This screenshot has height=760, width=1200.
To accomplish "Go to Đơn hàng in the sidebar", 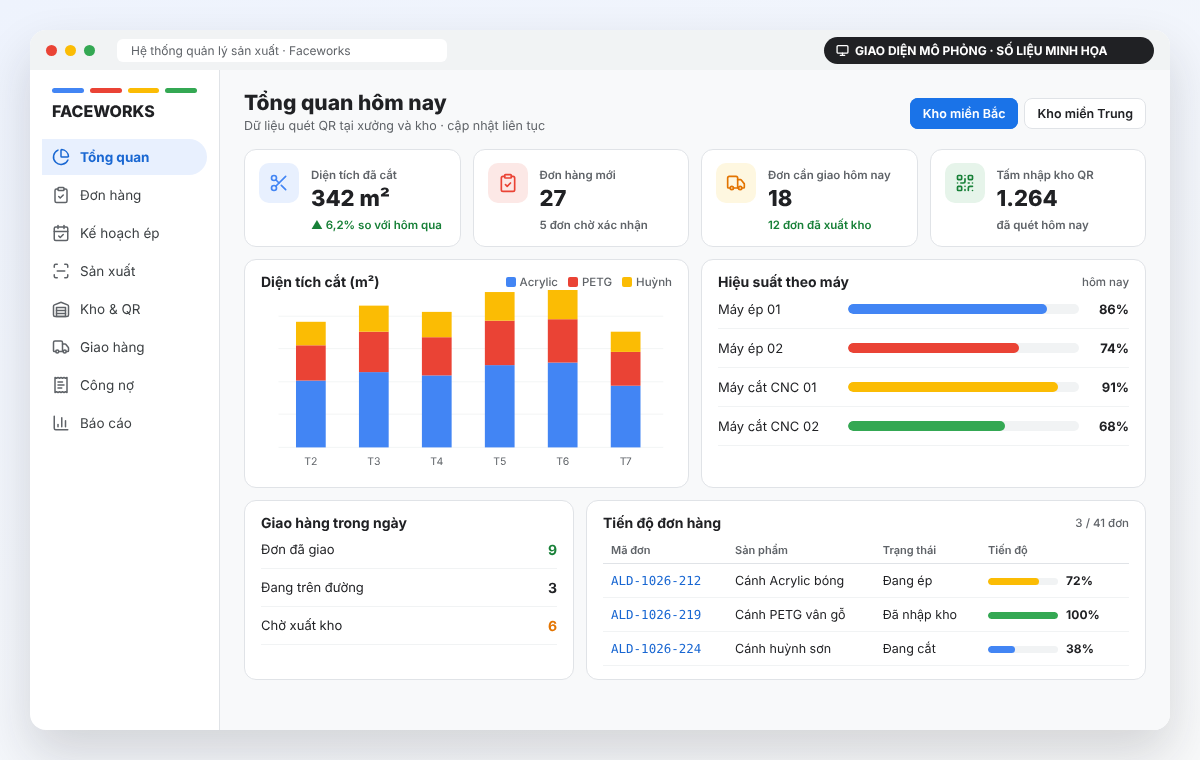I will (x=124, y=195).
